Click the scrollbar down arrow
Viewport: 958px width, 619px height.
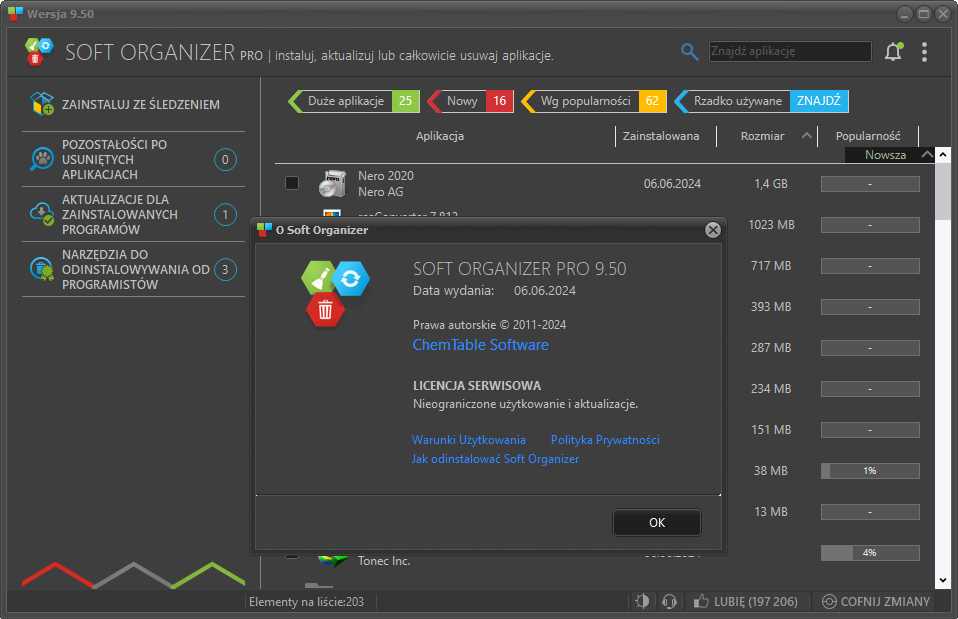coord(943,581)
